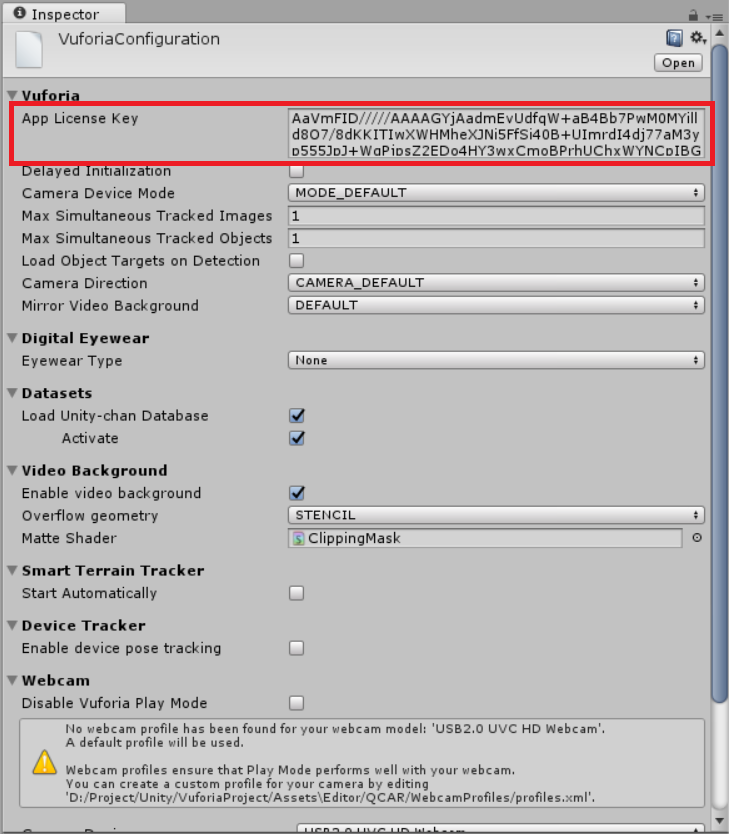Collapse the Video Background section

(13, 470)
